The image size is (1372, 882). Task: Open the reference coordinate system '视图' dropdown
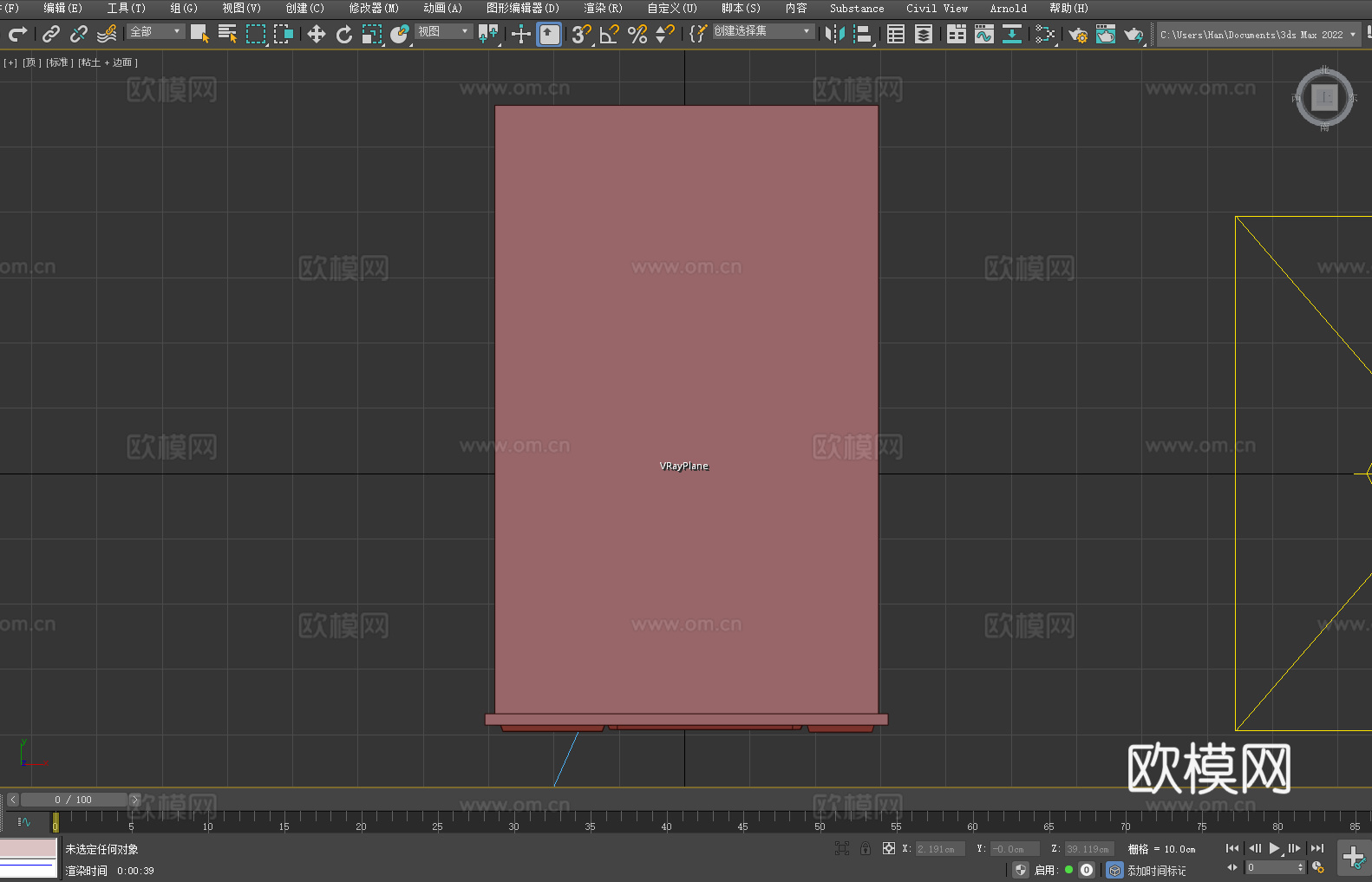click(x=443, y=31)
